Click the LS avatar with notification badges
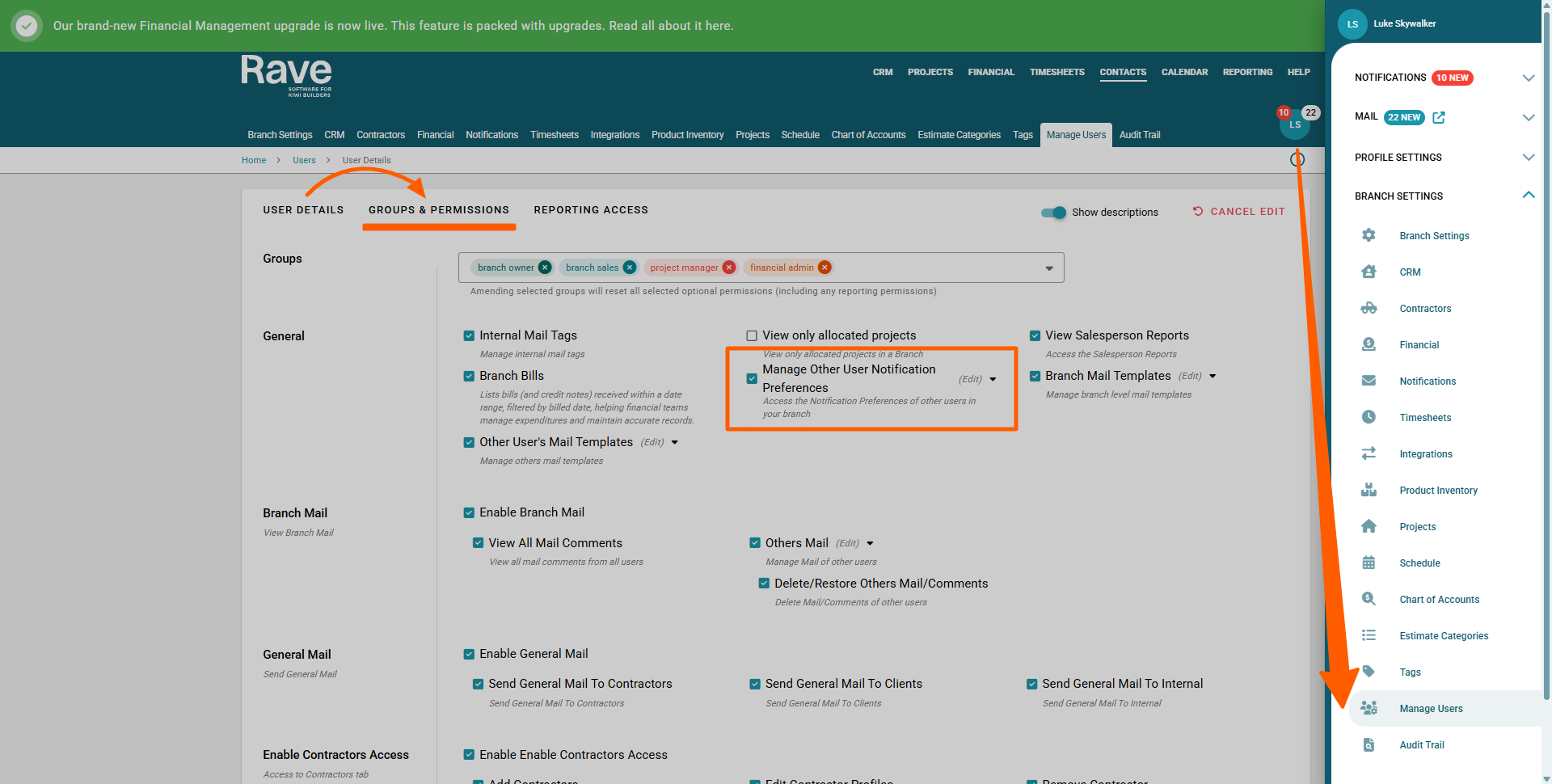 tap(1295, 124)
